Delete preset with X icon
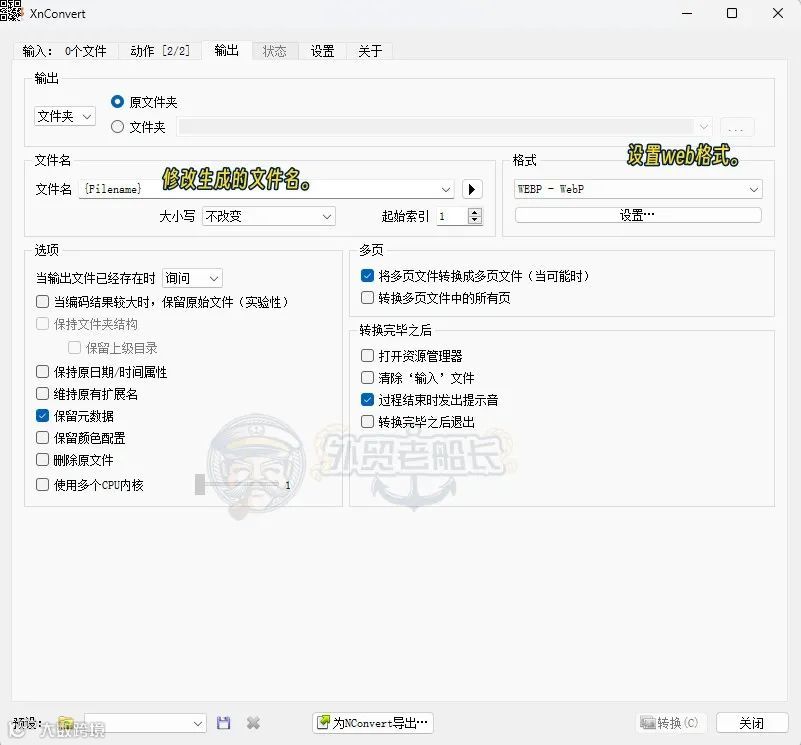Image resolution: width=801 pixels, height=745 pixels. point(253,723)
